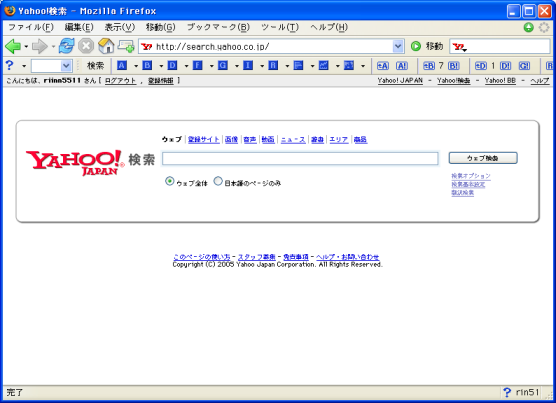Reload the page using the Refresh icon
The image size is (556, 403).
67,46
